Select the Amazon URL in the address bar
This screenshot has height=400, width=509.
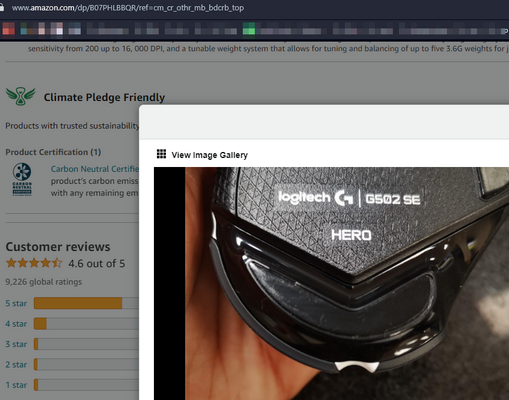click(128, 8)
